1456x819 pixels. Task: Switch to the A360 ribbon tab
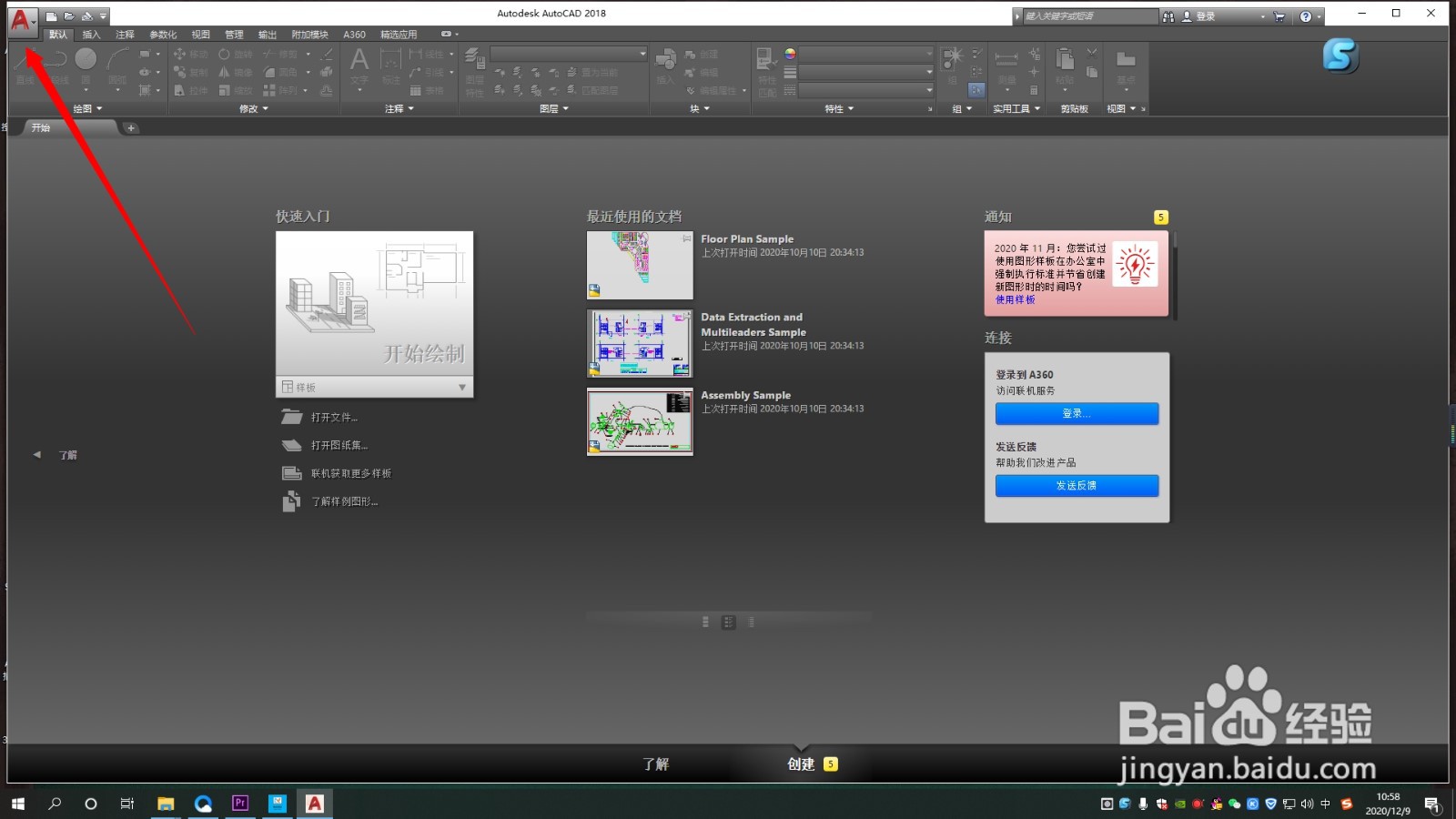[354, 35]
